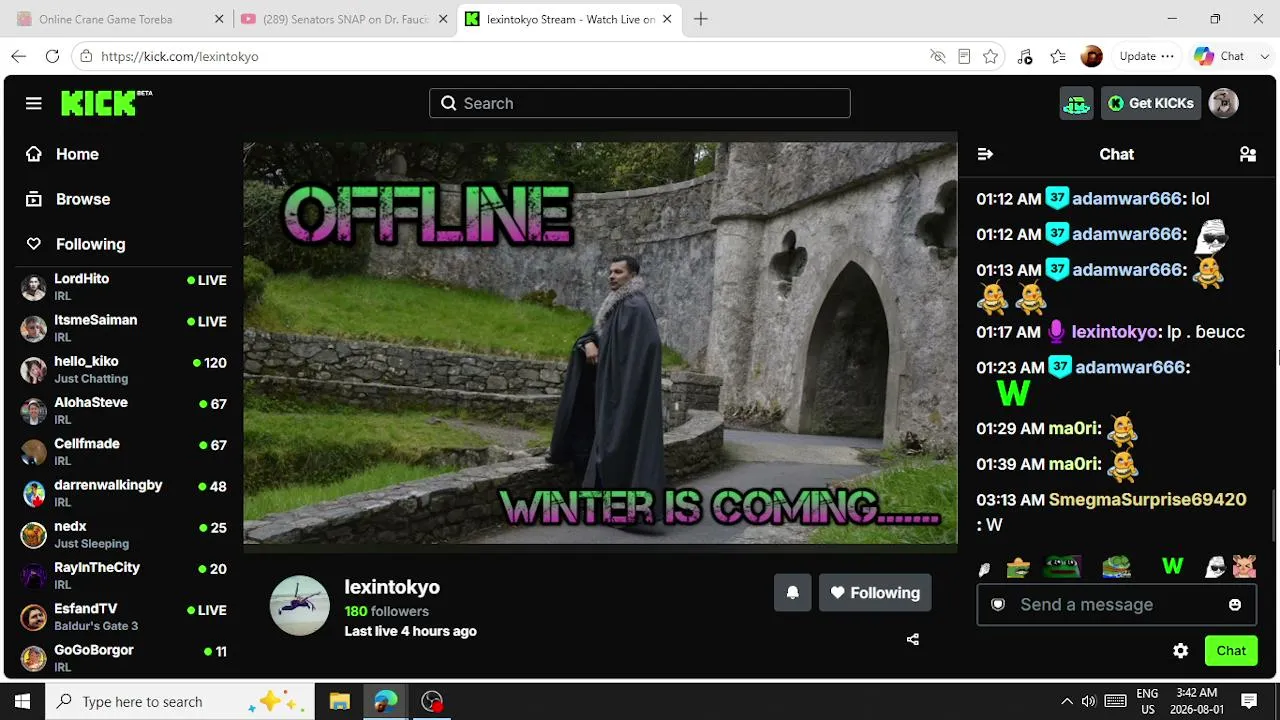Viewport: 1280px width, 720px height.
Task: Open Following in sidebar
Action: coord(76,244)
